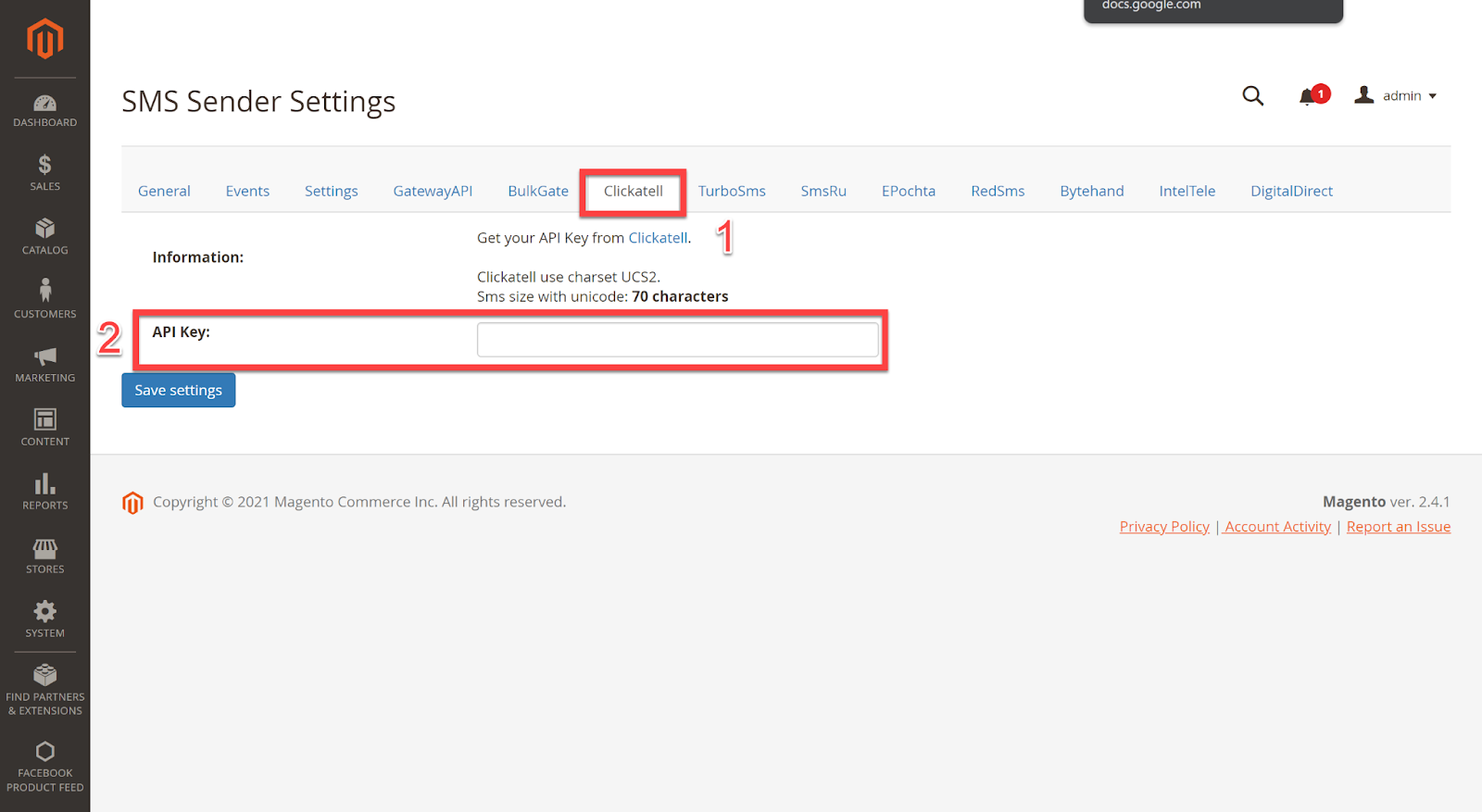Open the Marketing menu
The width and height of the screenshot is (1482, 812).
(x=44, y=365)
